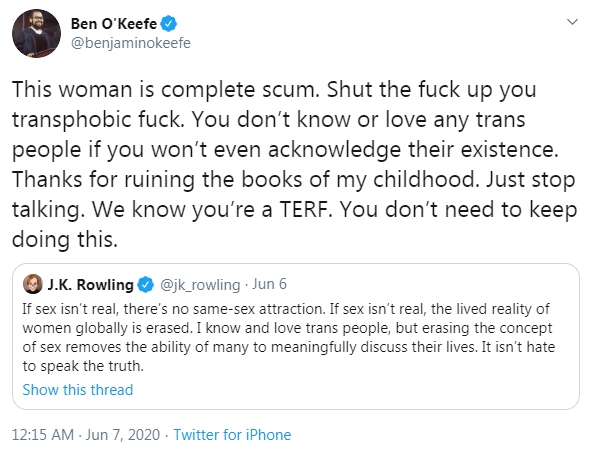The height and width of the screenshot is (453, 591).
Task: Click Show this thread link
Action: [x=78, y=390]
